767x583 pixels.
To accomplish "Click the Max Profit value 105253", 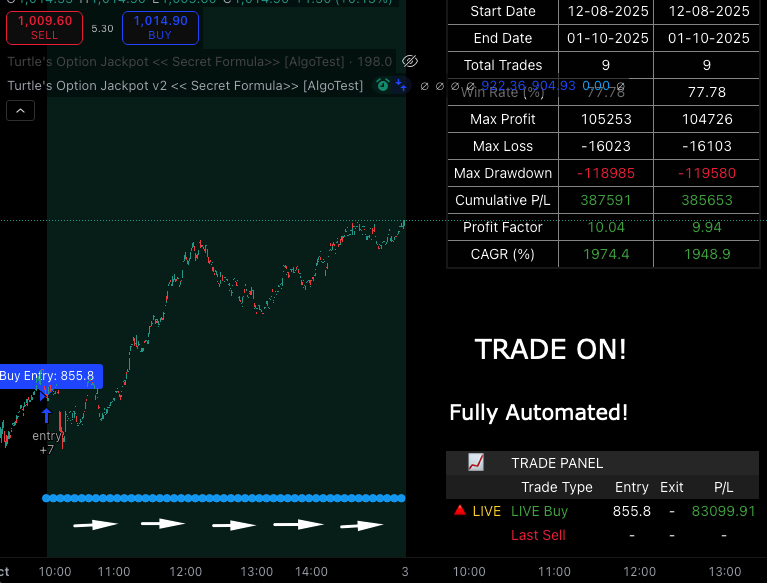I will coord(606,119).
